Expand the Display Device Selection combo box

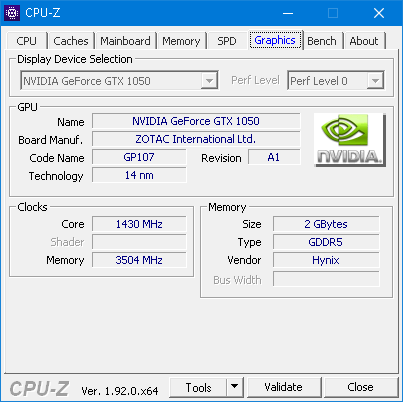tap(119, 80)
